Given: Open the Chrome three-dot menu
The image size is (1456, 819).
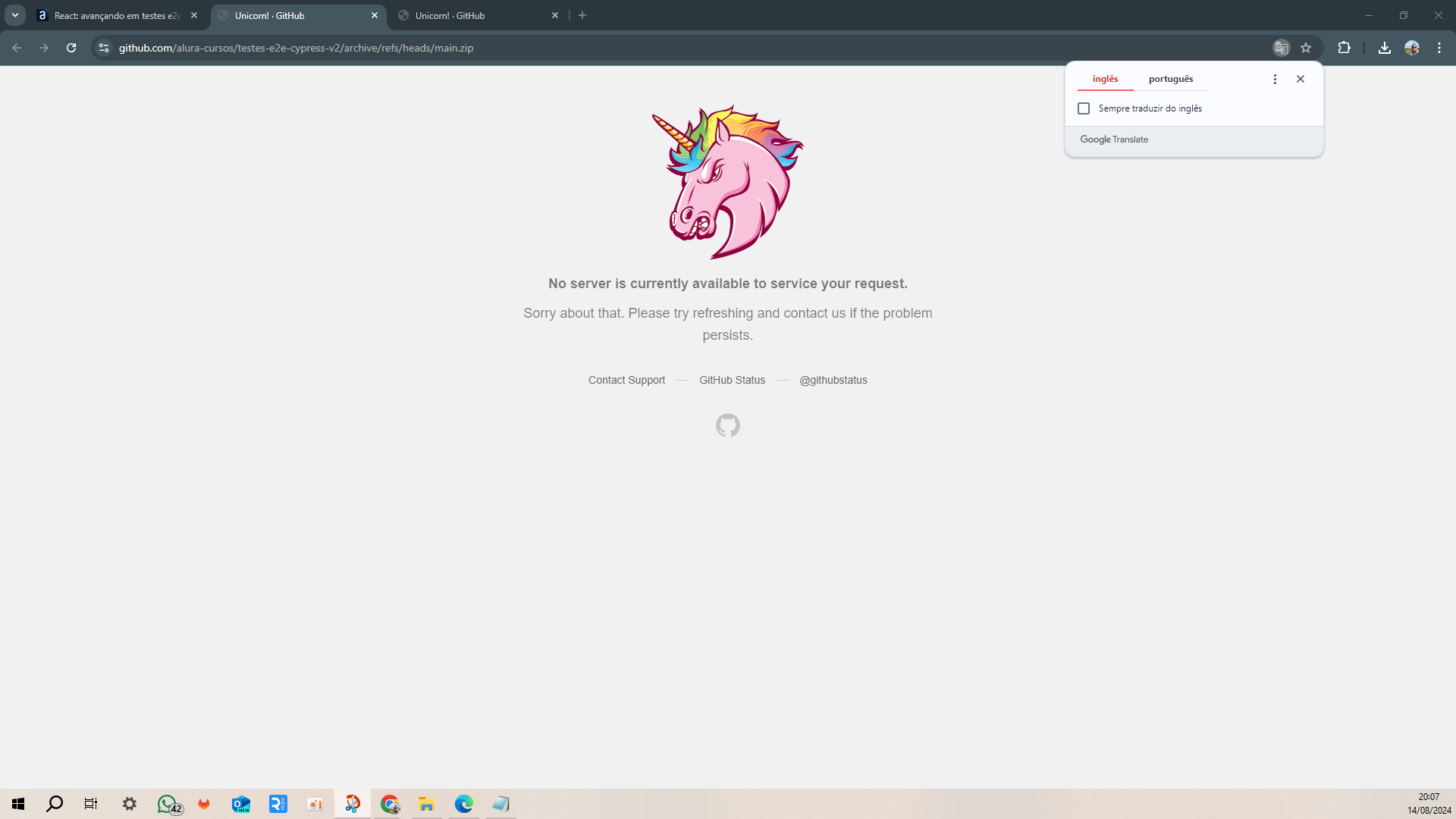Looking at the screenshot, I should [1439, 48].
